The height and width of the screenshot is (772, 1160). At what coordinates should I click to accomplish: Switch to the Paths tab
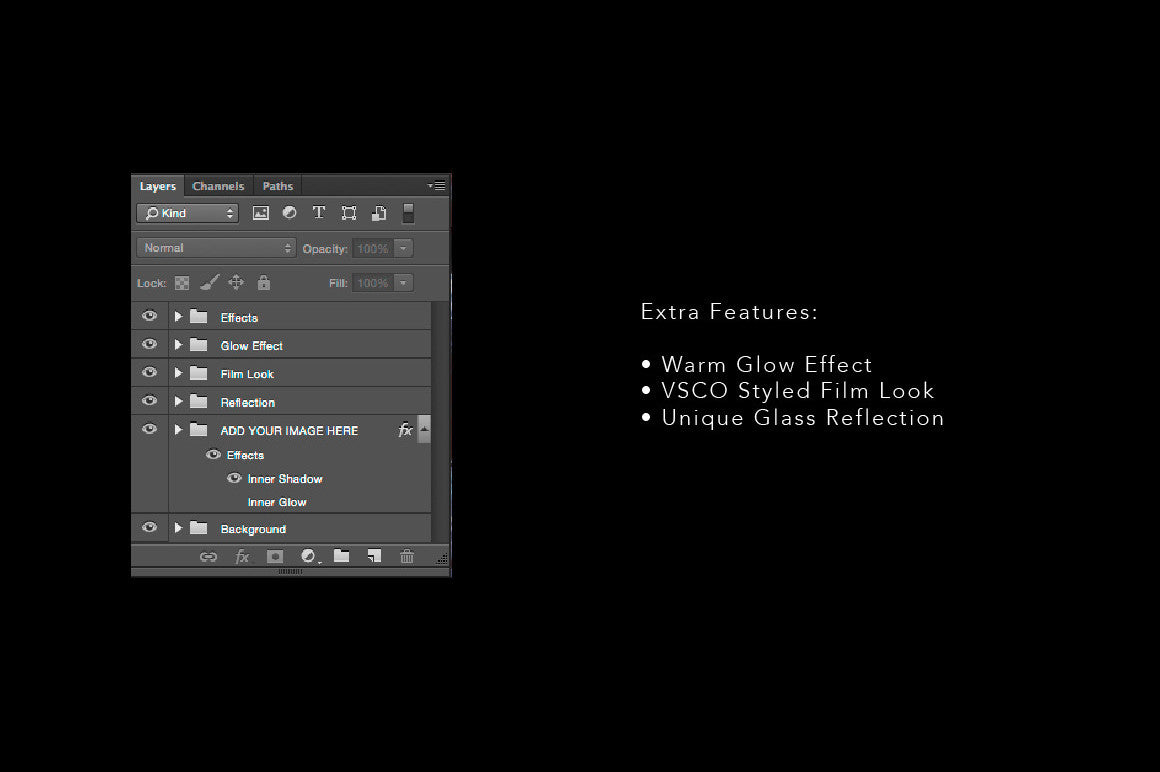pyautogui.click(x=277, y=186)
